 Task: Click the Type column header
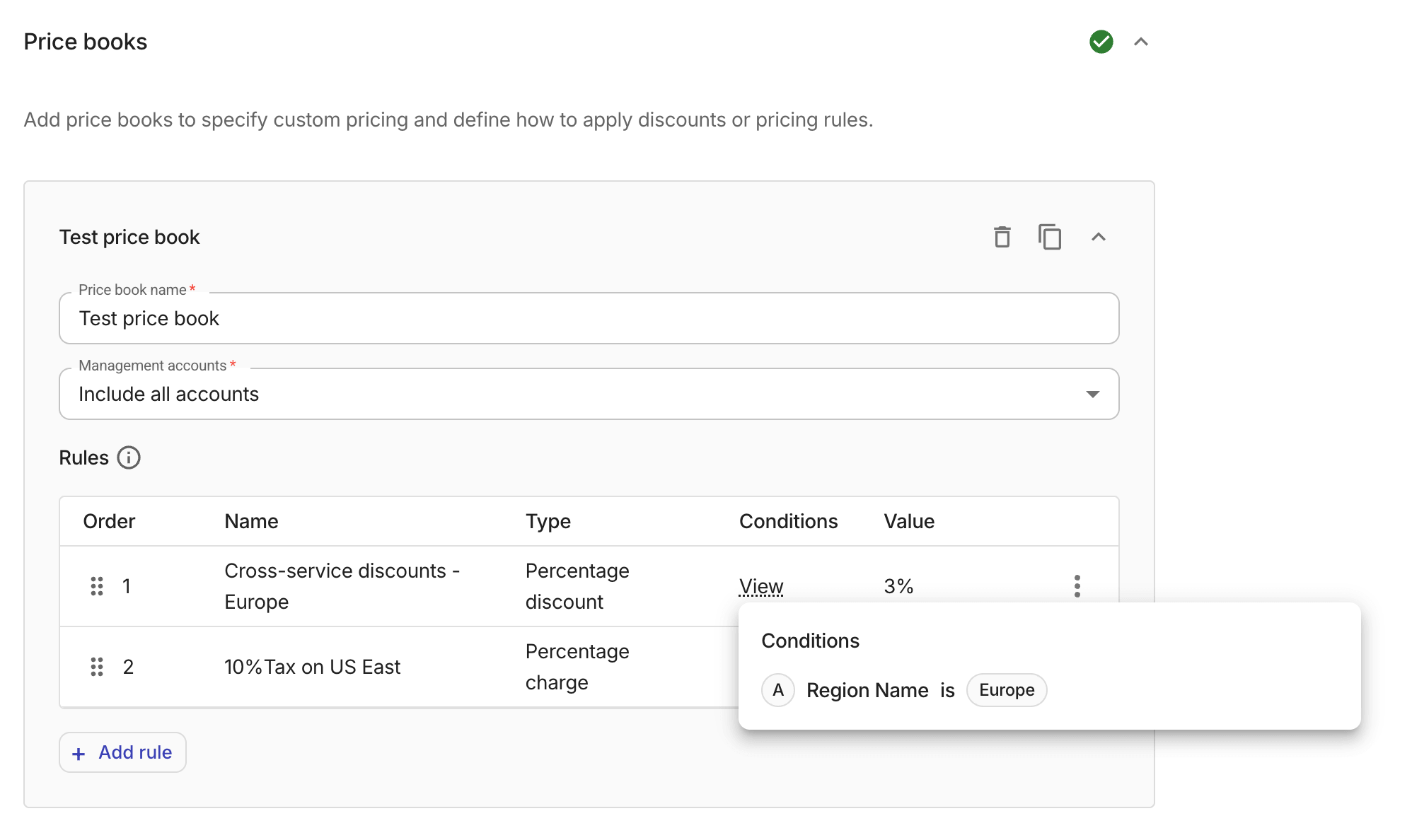548,521
